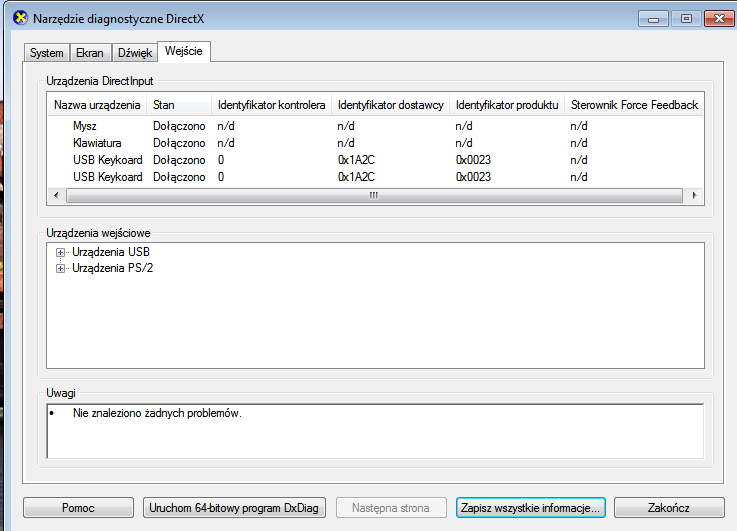Maximize the DirectX diagnostic window
Screen dimensions: 737x531
(686, 19)
